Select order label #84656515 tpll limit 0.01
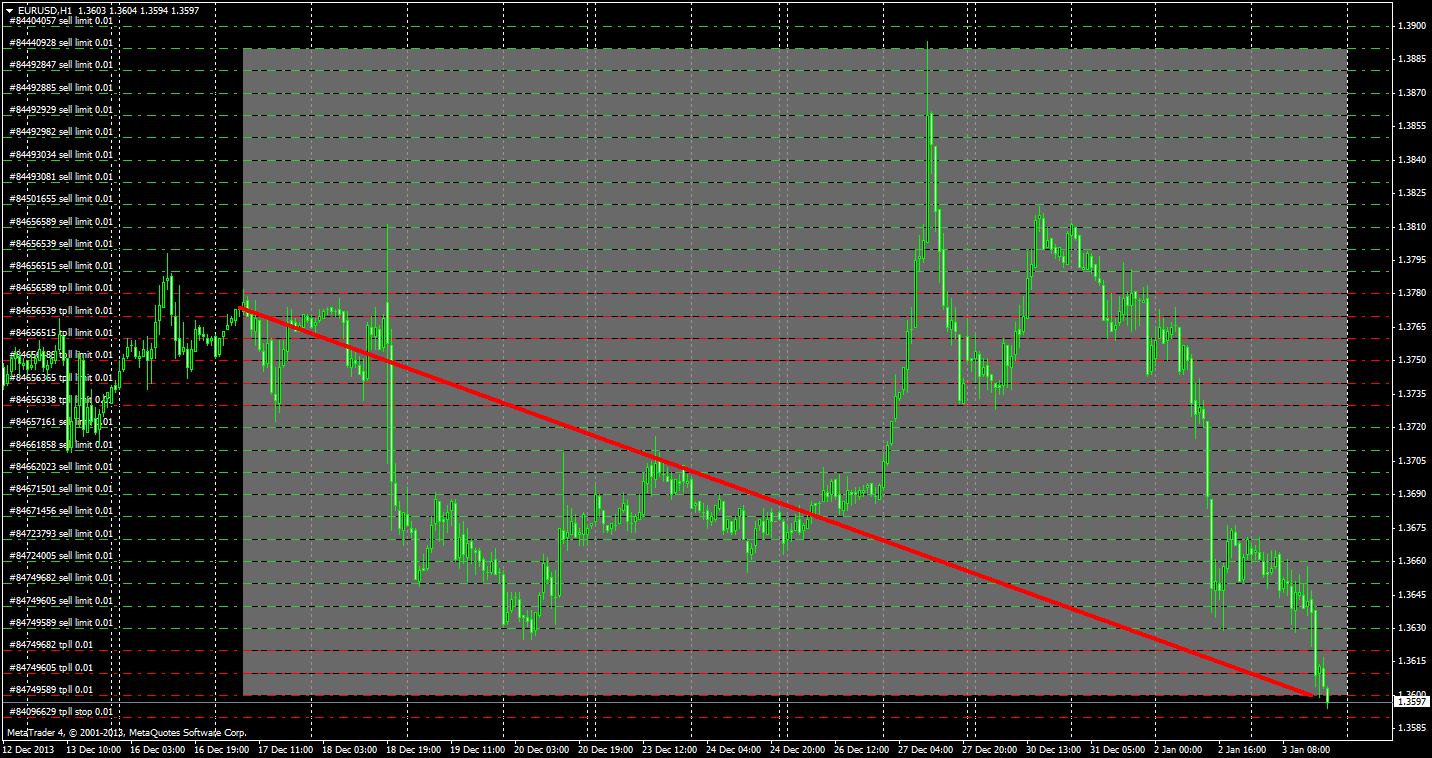Image resolution: width=1432 pixels, height=758 pixels. [x=61, y=333]
